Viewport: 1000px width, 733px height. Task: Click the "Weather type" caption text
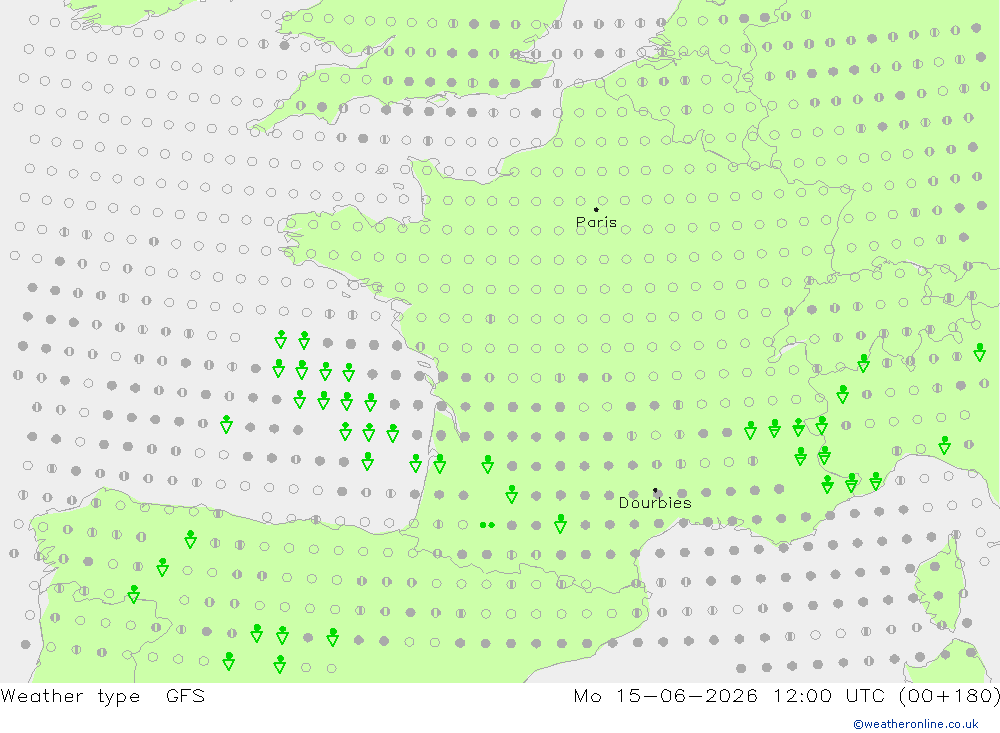click(70, 696)
